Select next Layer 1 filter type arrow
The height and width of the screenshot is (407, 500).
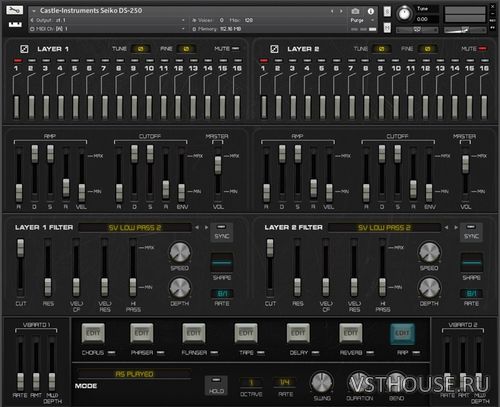tap(206, 227)
